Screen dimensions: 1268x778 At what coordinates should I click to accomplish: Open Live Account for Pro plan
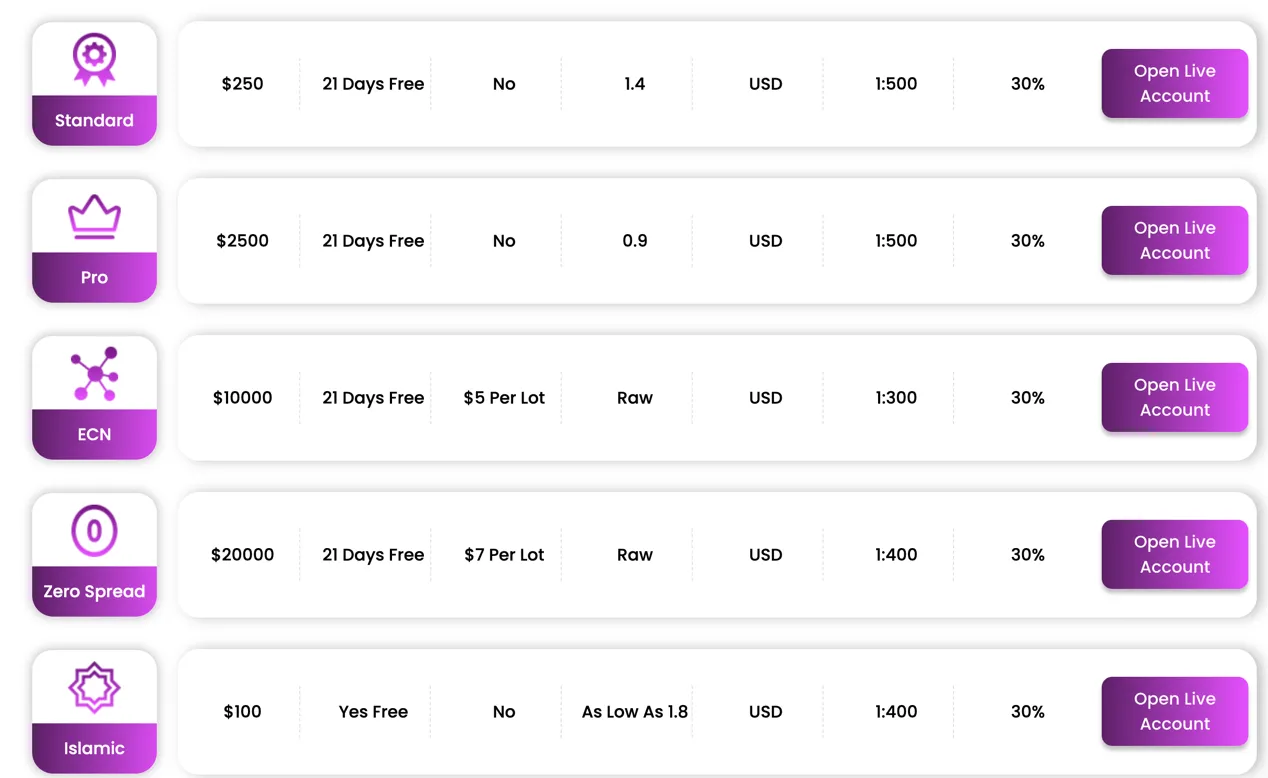[x=1175, y=241]
